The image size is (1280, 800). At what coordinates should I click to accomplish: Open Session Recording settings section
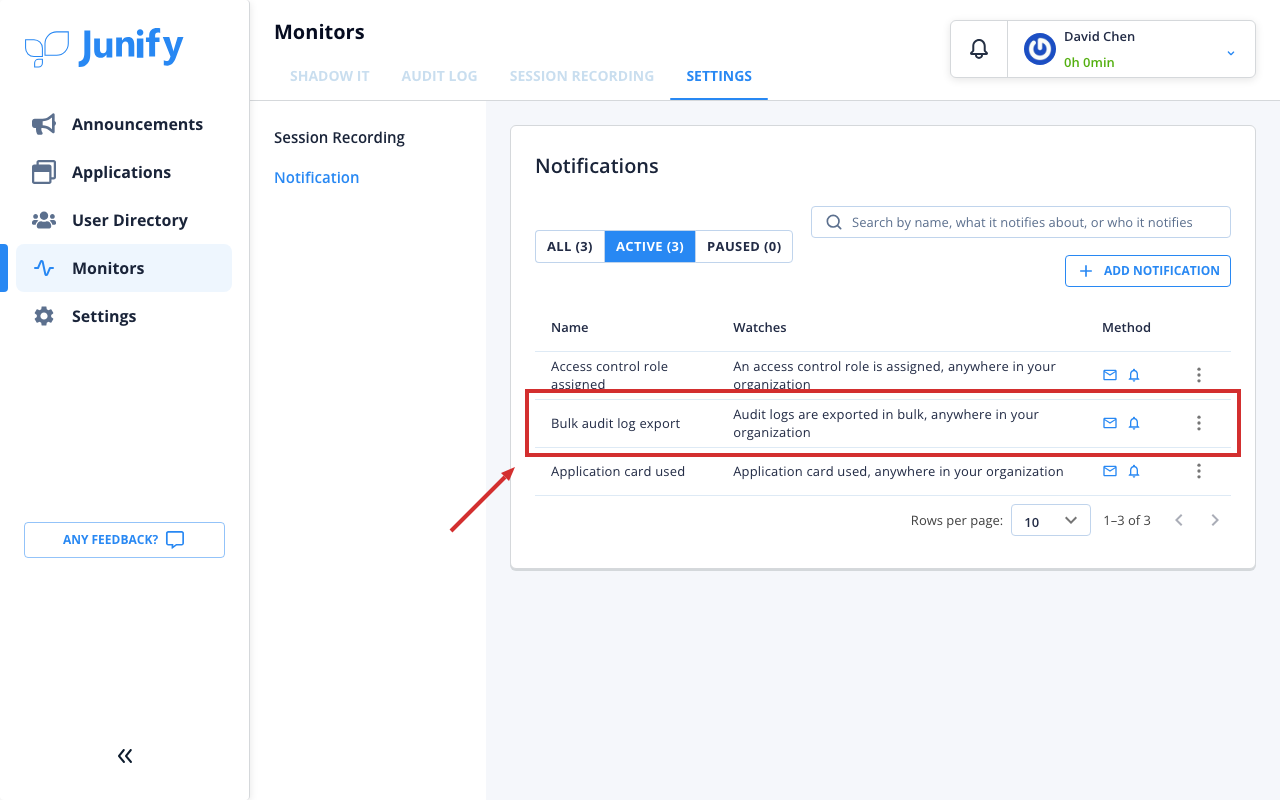pyautogui.click(x=340, y=138)
